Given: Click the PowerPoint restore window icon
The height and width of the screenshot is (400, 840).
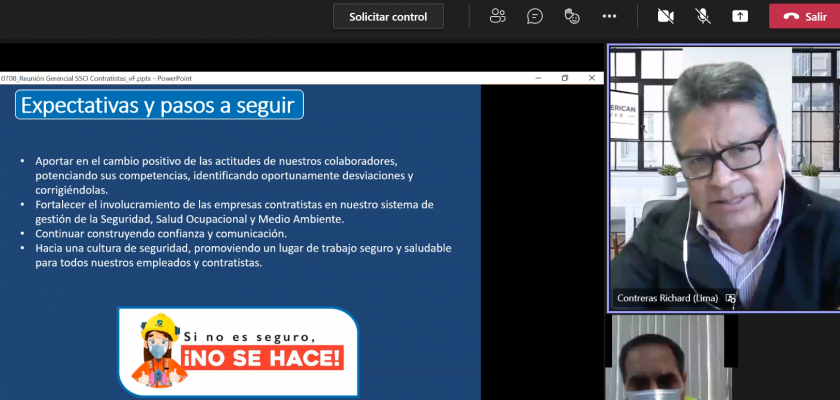Looking at the screenshot, I should pyautogui.click(x=564, y=78).
